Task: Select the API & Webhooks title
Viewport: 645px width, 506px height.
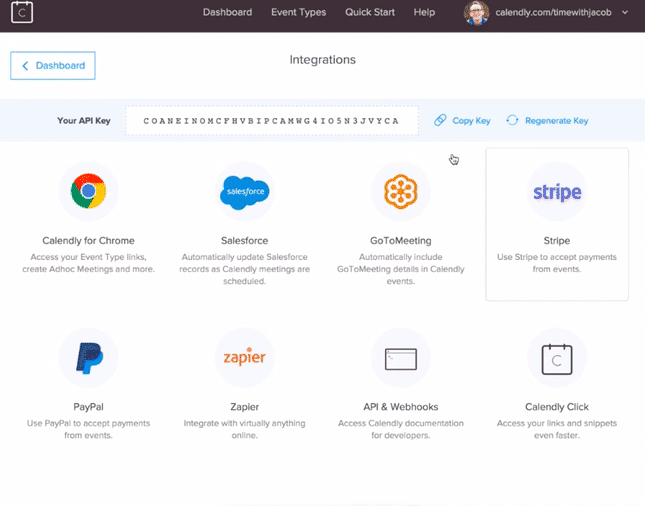Action: click(x=401, y=407)
